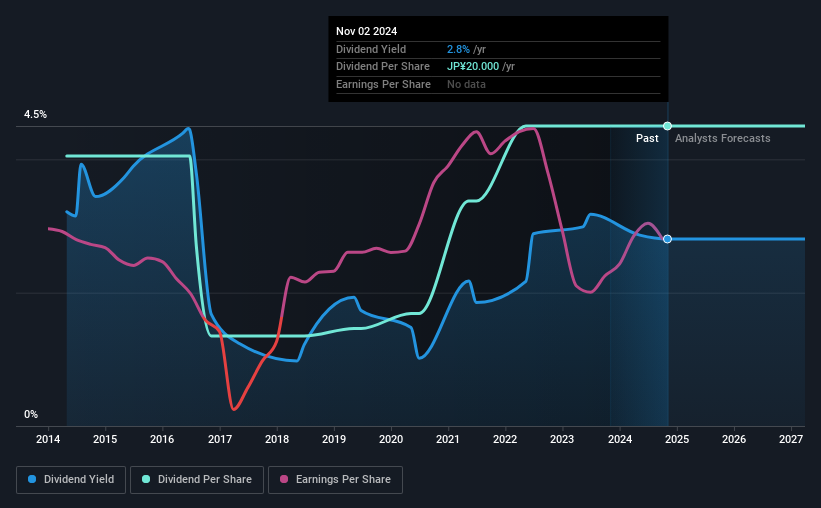
Task: Click the tooltip date 'Nov 02 2024'
Action: (x=367, y=31)
